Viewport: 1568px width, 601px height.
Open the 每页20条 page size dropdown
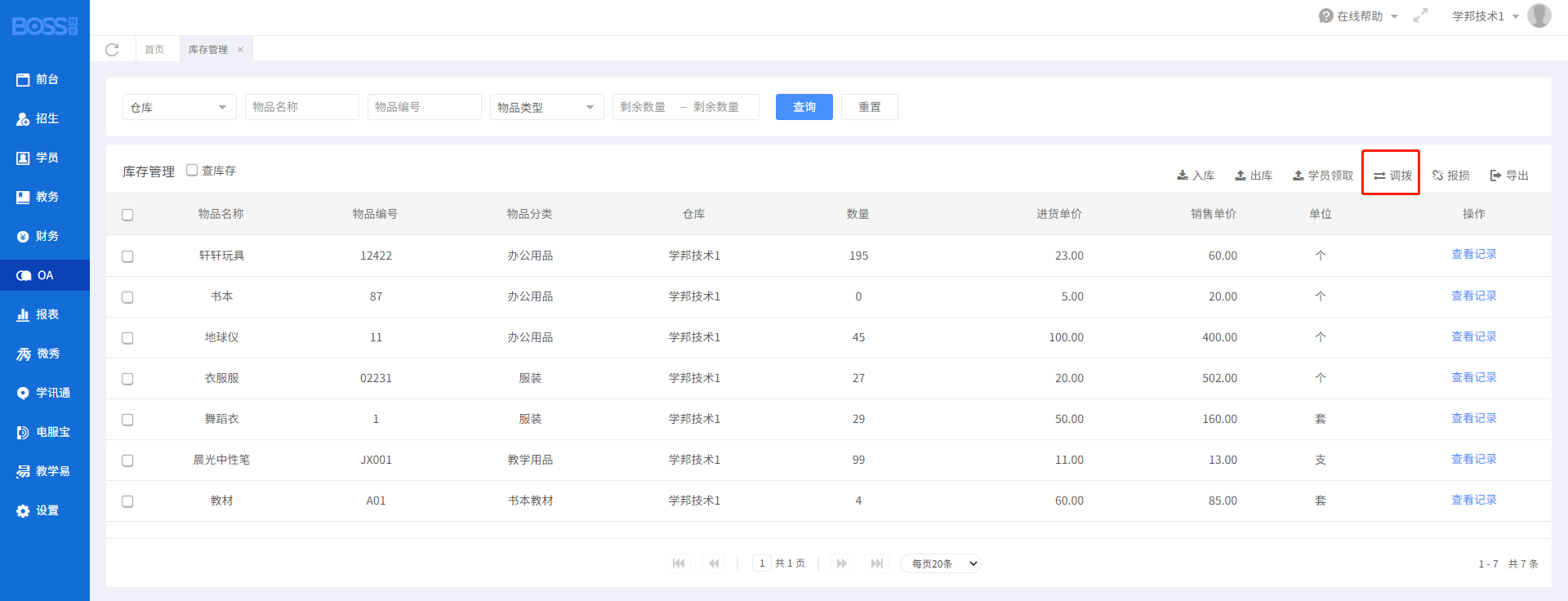(x=941, y=563)
